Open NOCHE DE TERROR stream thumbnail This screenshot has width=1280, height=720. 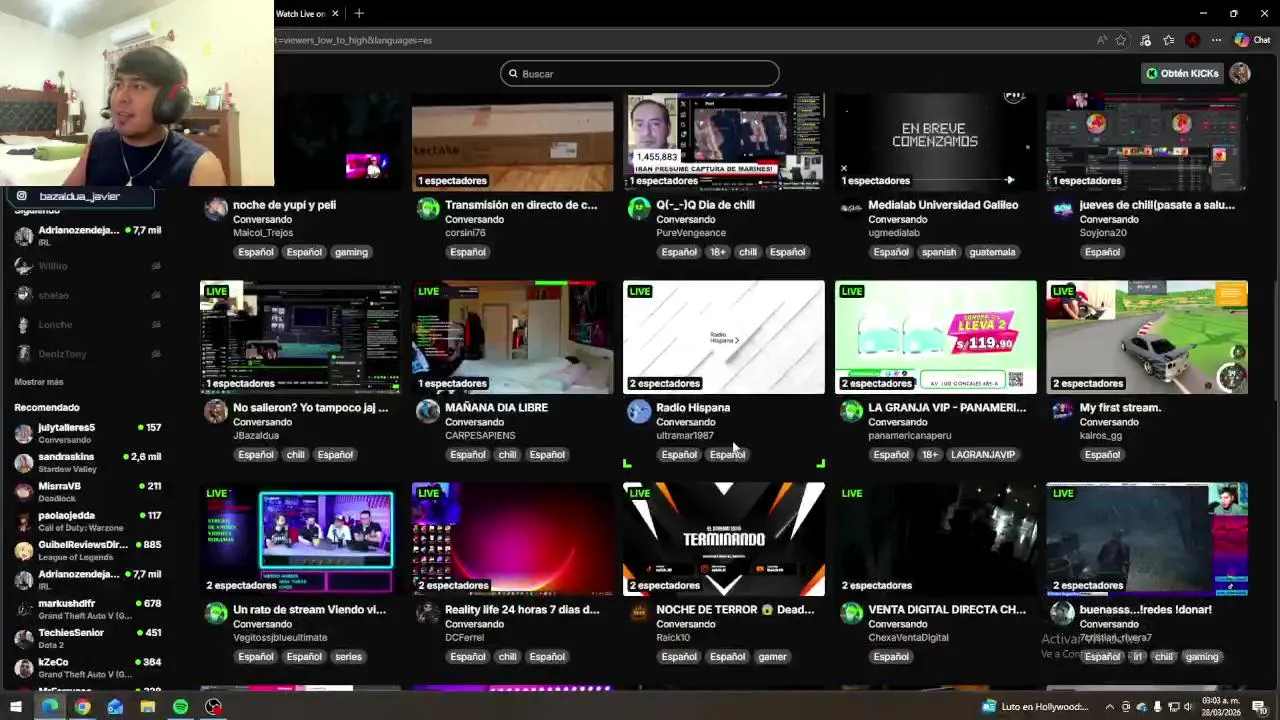pos(724,539)
